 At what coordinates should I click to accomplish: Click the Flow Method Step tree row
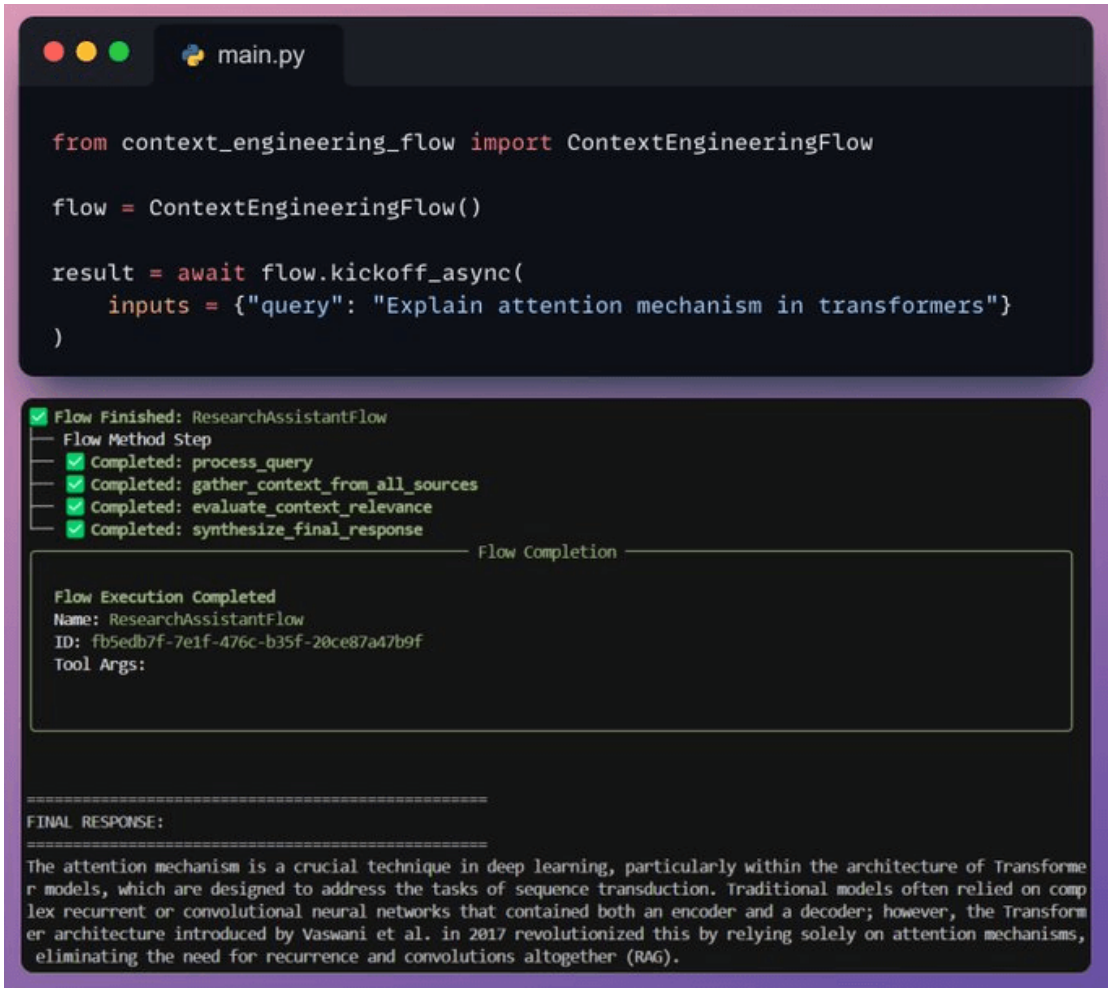point(137,440)
